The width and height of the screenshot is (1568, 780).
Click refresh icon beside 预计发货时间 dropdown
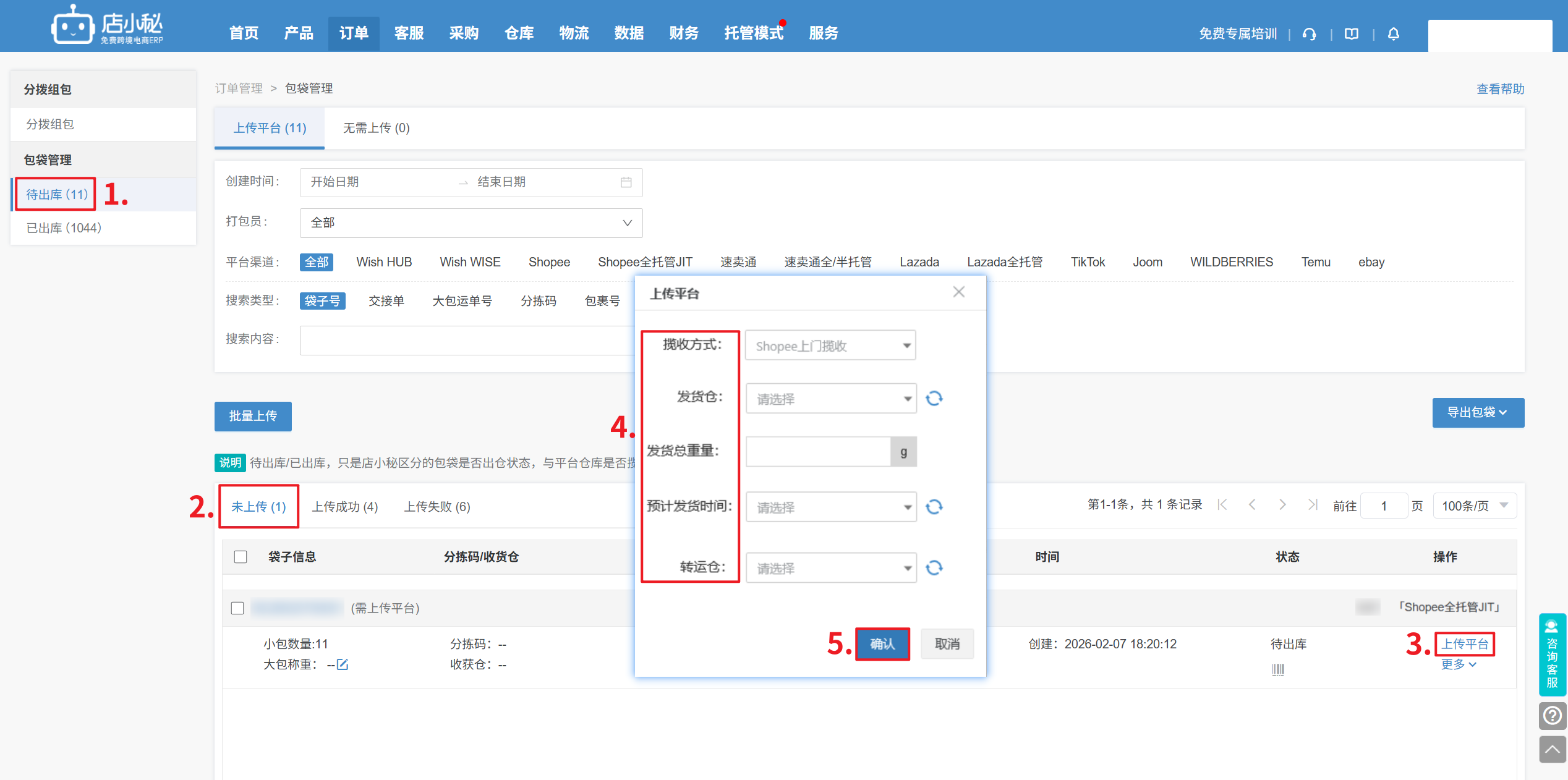click(934, 507)
